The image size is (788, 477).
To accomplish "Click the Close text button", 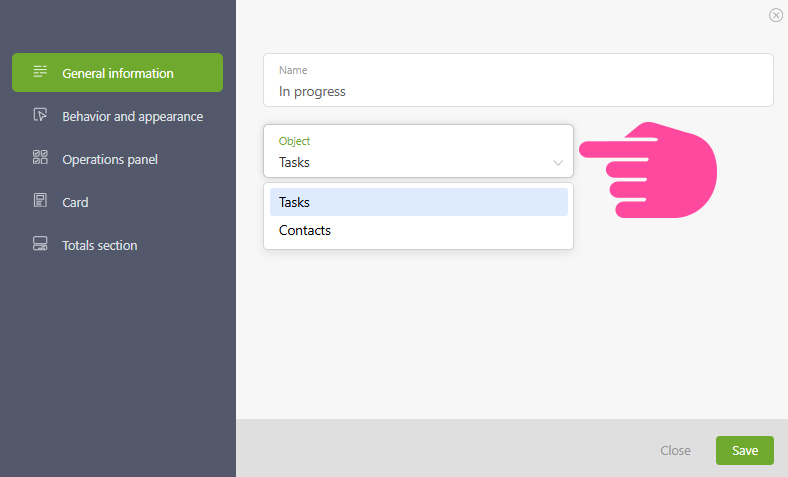I will click(675, 450).
